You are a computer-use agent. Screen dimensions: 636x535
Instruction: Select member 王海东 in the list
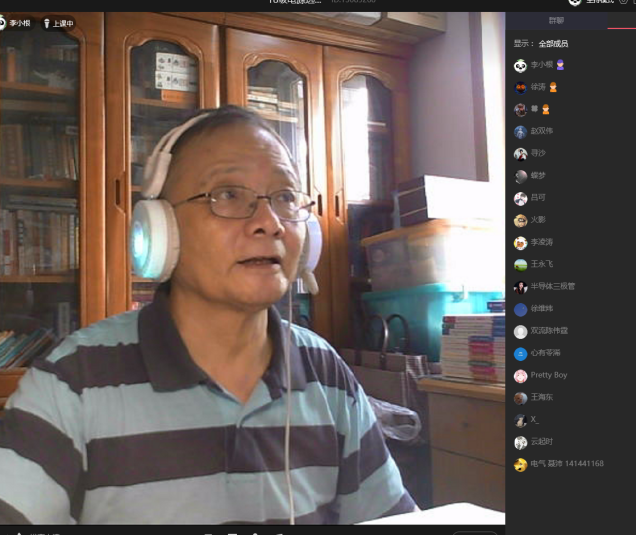[541, 397]
